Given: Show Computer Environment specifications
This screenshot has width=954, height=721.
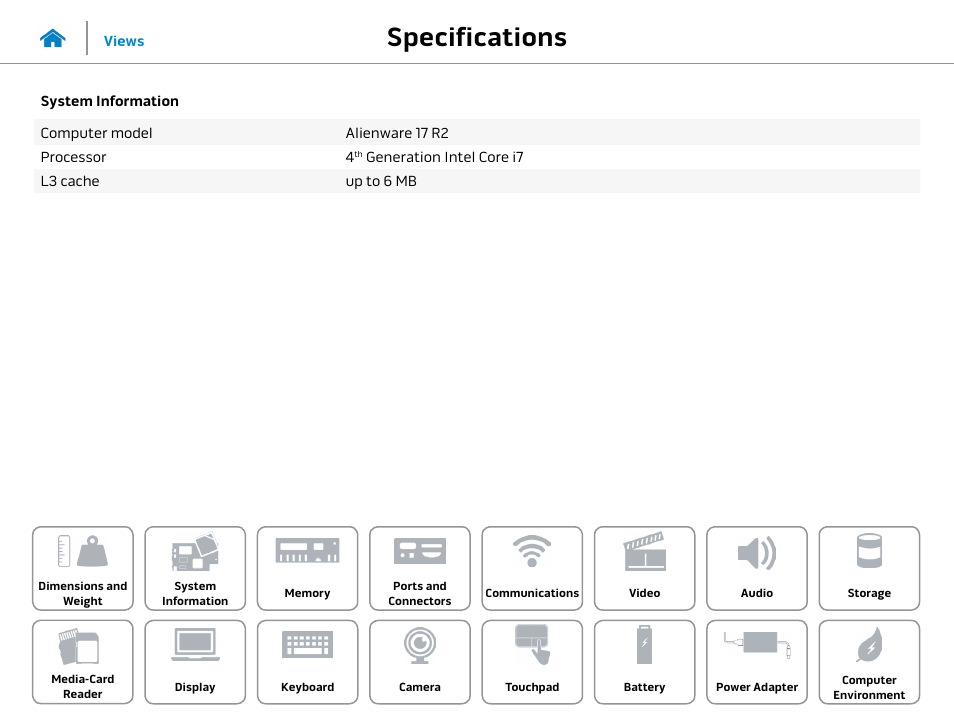Looking at the screenshot, I should point(869,662).
